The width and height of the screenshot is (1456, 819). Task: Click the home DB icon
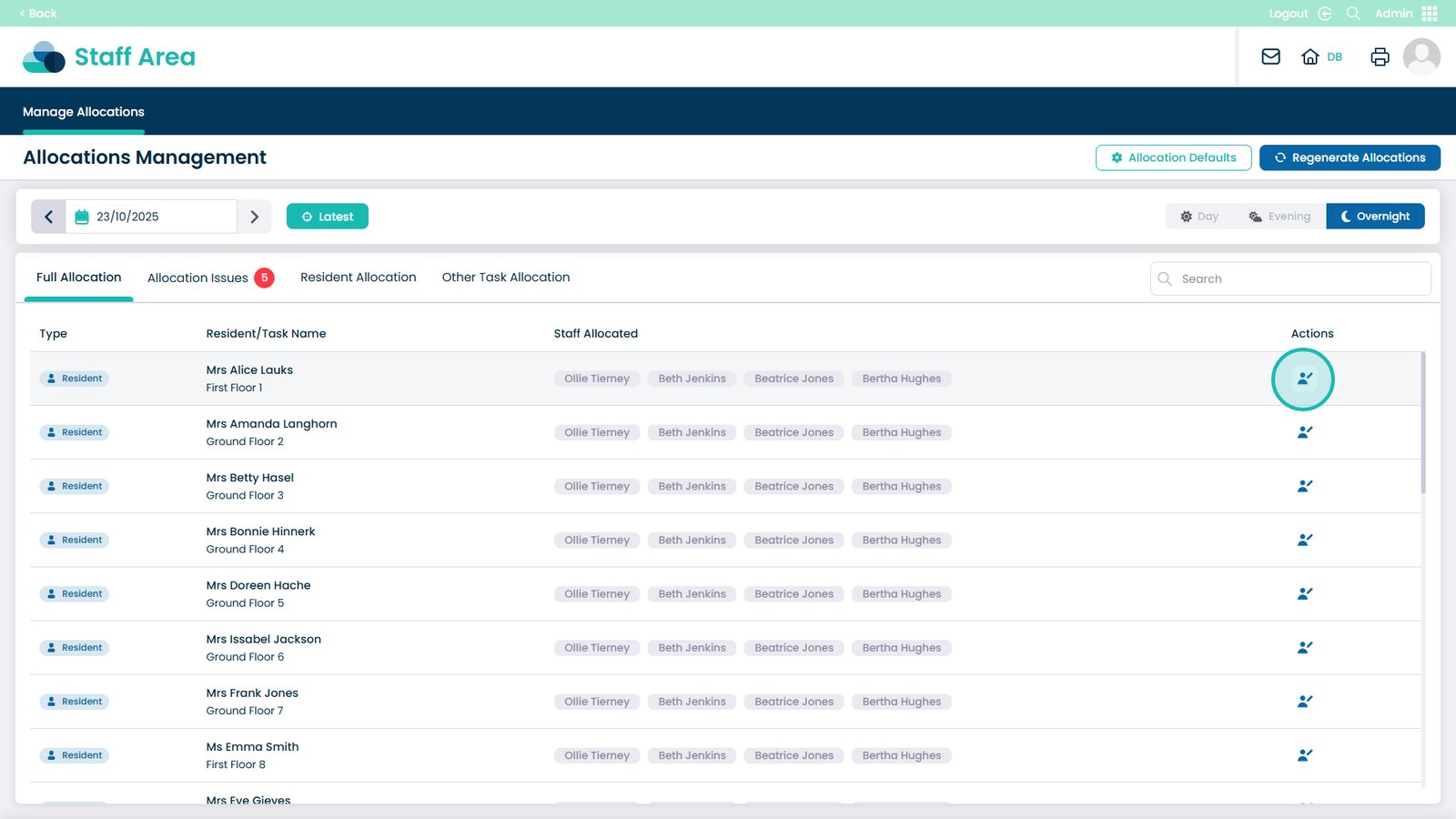point(1310,56)
